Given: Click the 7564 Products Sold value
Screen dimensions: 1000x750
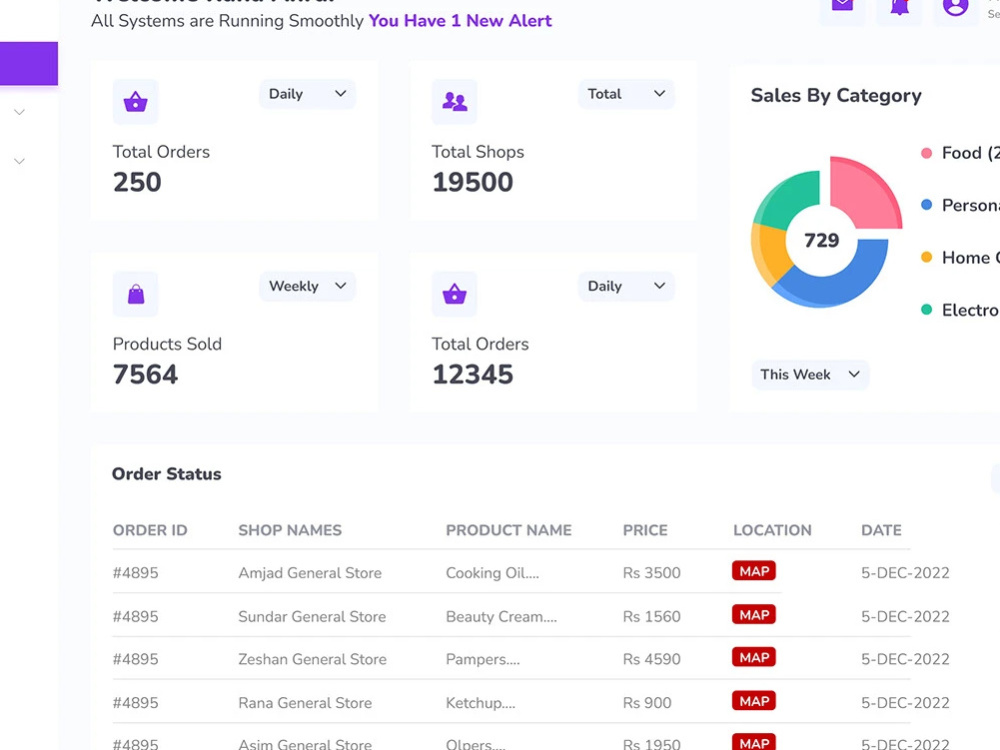Looking at the screenshot, I should click(x=145, y=374).
